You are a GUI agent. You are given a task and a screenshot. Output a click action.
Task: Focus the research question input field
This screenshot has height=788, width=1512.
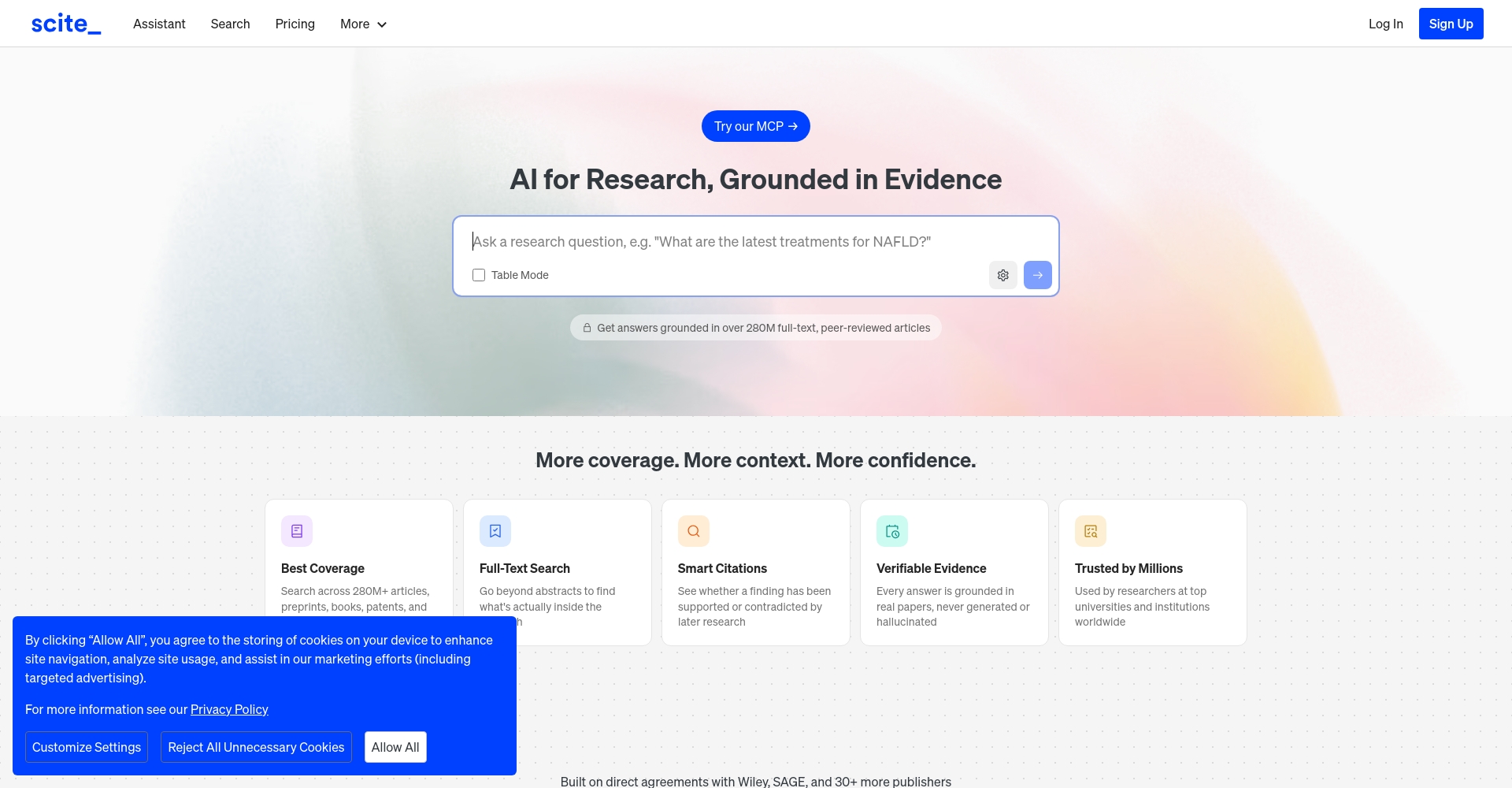[x=754, y=242]
